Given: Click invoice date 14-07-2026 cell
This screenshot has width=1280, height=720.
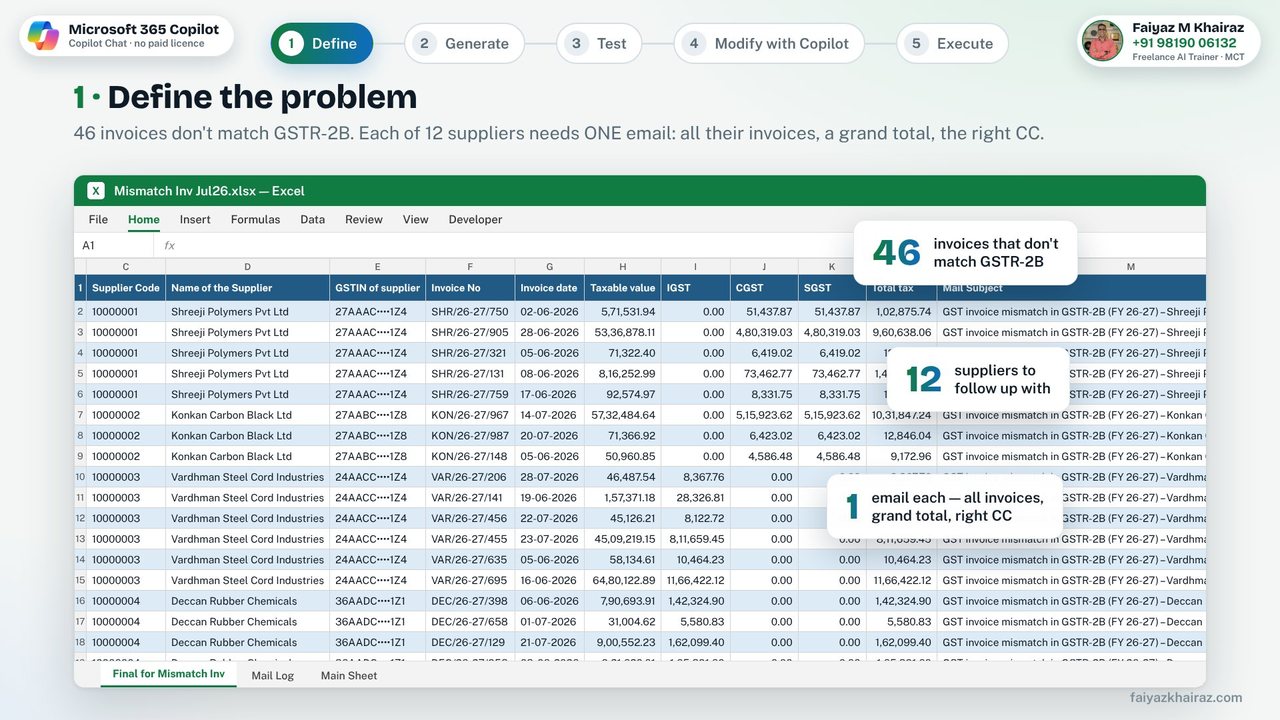Looking at the screenshot, I should pyautogui.click(x=549, y=415).
